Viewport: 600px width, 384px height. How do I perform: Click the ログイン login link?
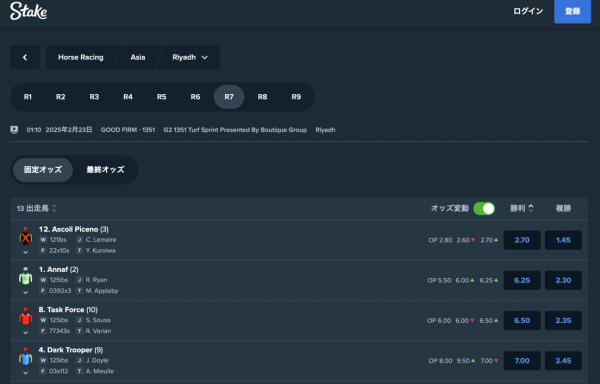coord(528,11)
